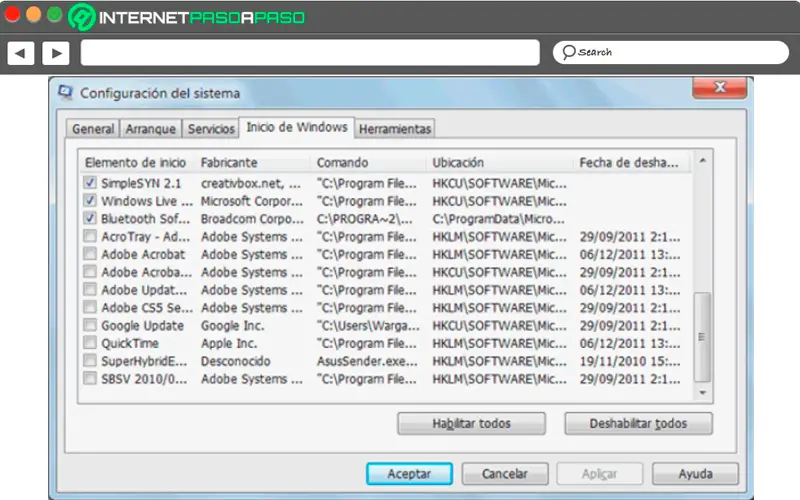Click the list scrollbar down arrow
Screen dimensions: 800x500
[703, 392]
